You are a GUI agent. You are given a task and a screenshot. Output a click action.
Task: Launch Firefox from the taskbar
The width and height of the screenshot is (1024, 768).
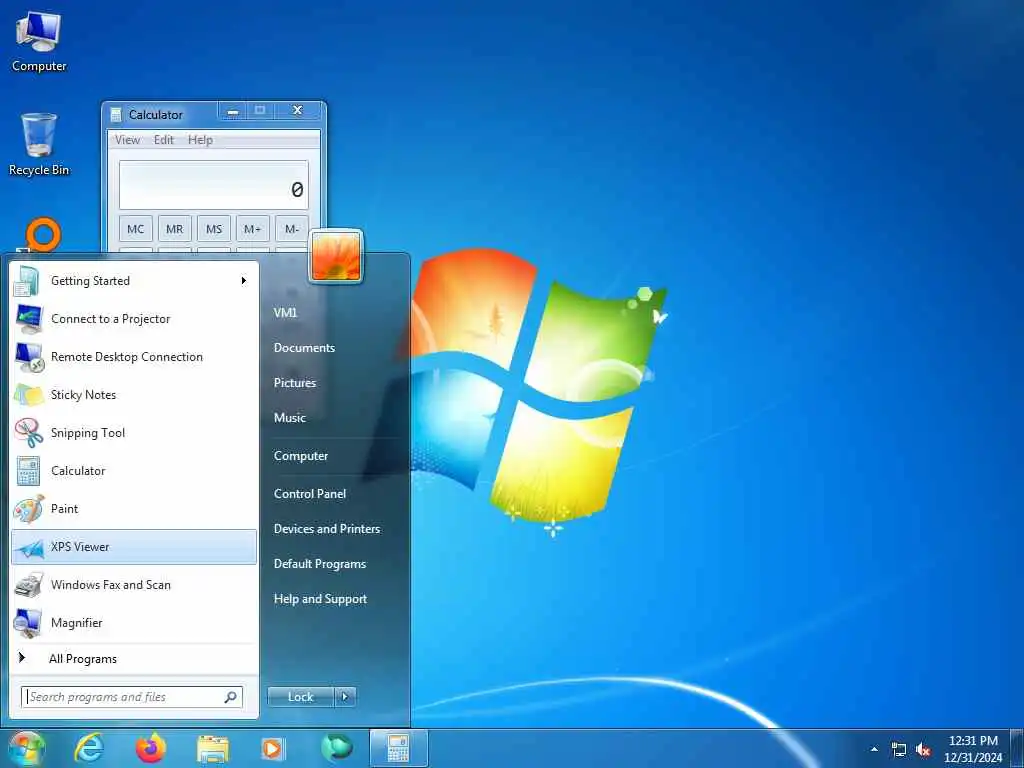pyautogui.click(x=151, y=749)
